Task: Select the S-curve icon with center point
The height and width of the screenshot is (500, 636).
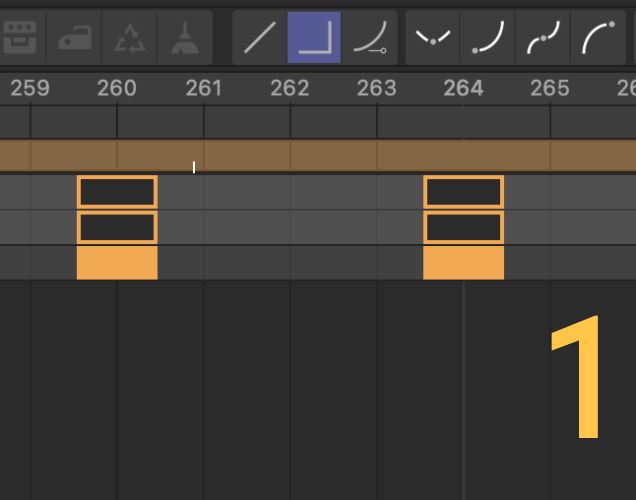Action: [x=543, y=38]
